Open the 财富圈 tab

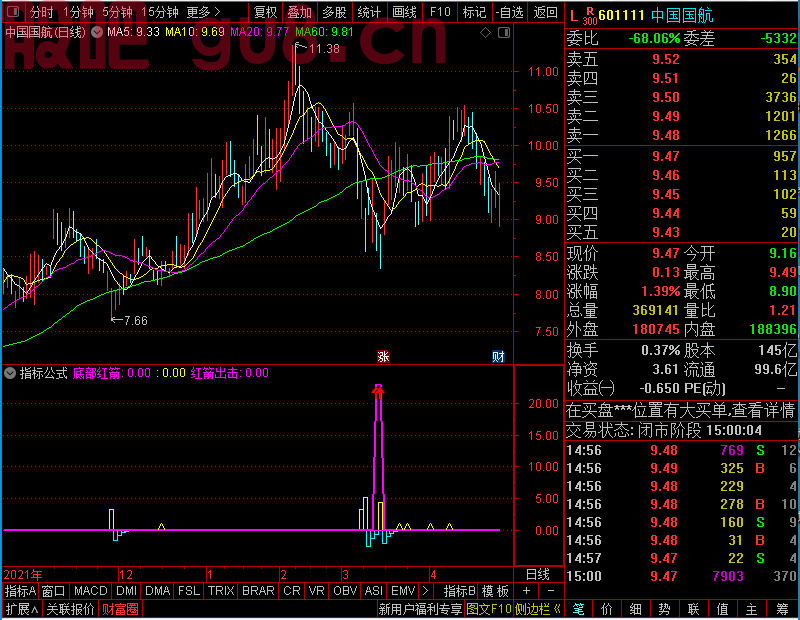coord(120,609)
